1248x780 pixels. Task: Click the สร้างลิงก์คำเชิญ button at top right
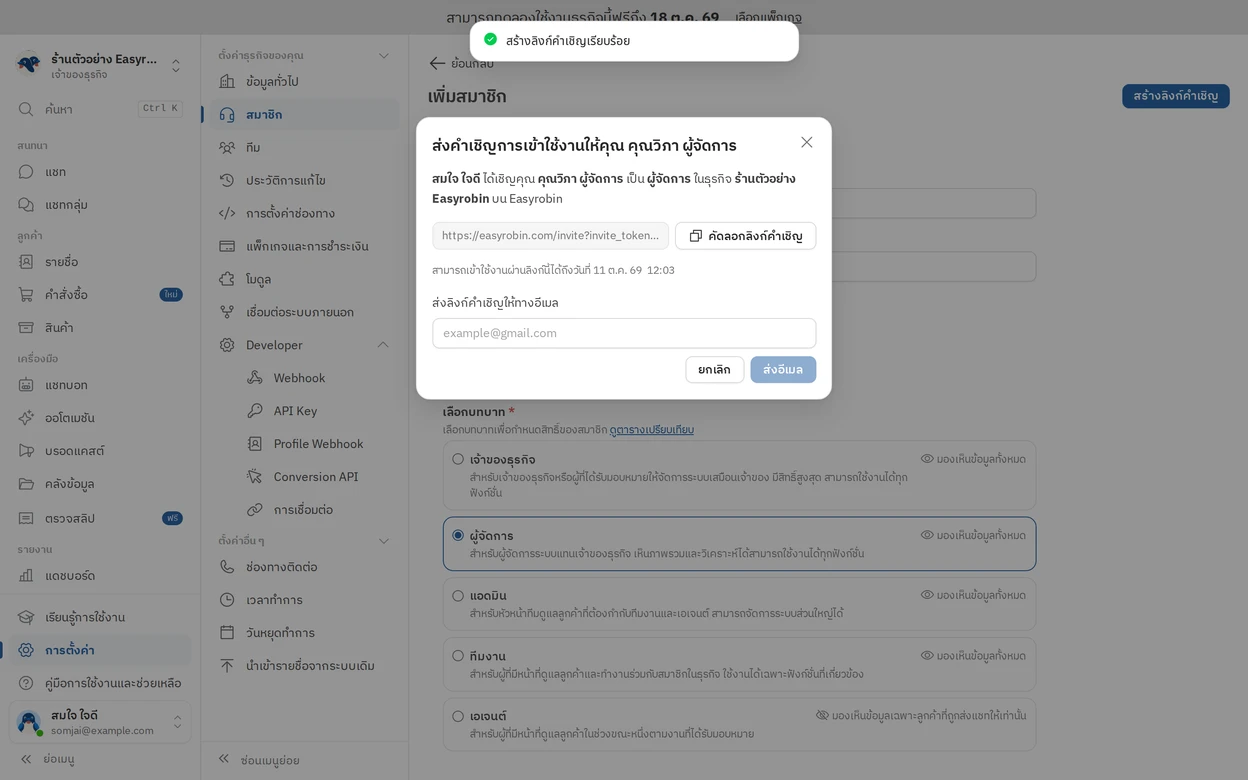(x=1176, y=96)
